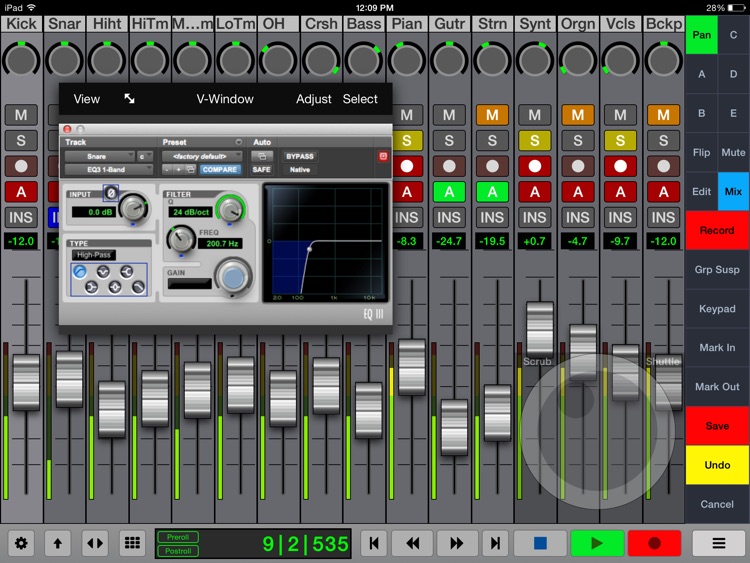The width and height of the screenshot is (750, 563).
Task: Click the Pian channel fader cap
Action: pos(411,367)
